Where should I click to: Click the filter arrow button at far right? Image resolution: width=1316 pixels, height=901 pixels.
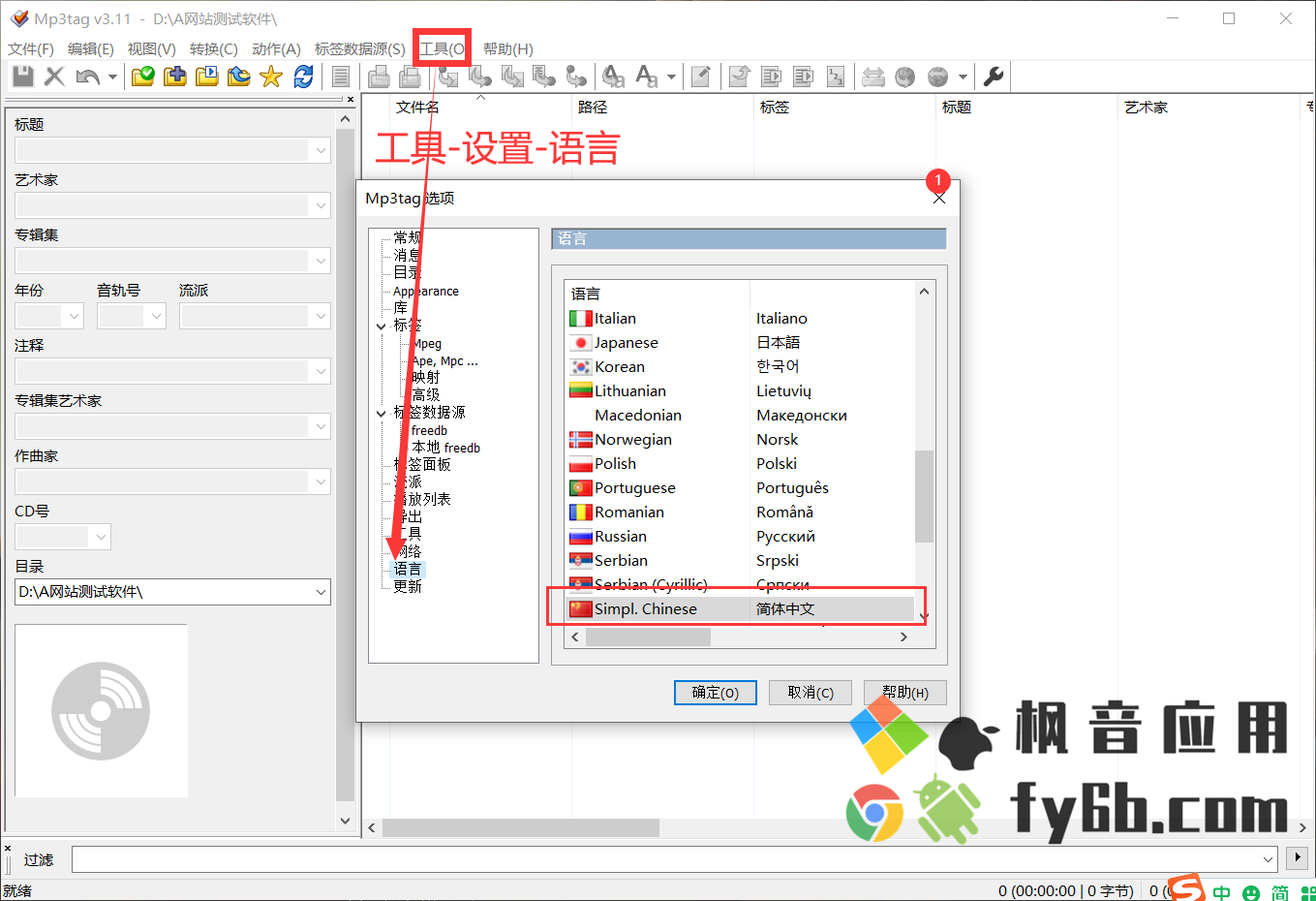(x=1298, y=858)
